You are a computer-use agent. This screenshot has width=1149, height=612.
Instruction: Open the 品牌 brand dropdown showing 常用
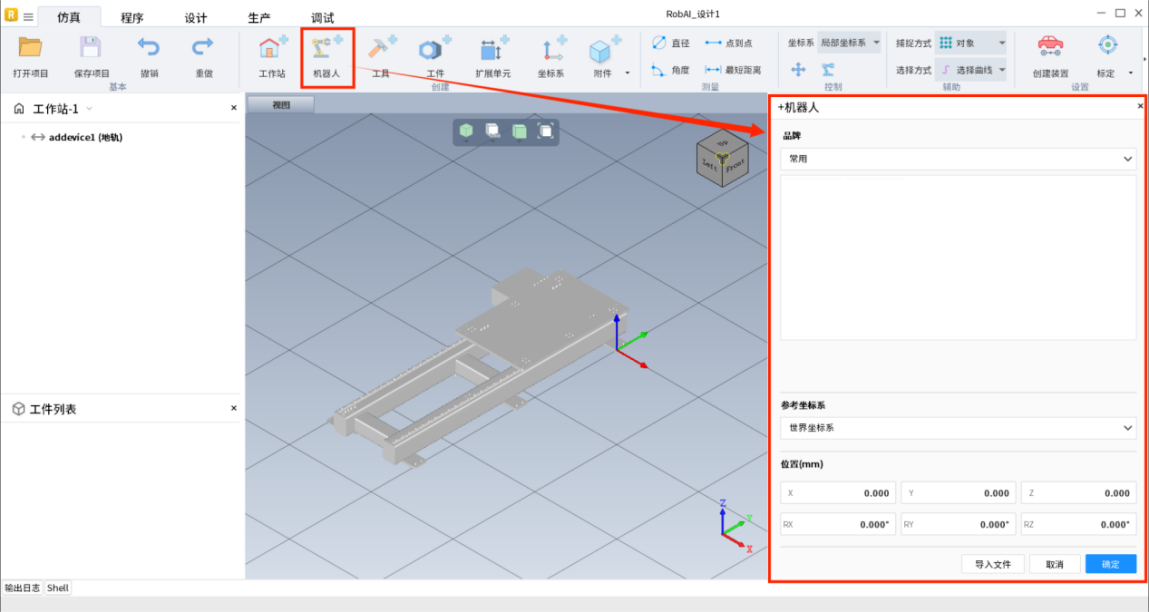(958, 159)
